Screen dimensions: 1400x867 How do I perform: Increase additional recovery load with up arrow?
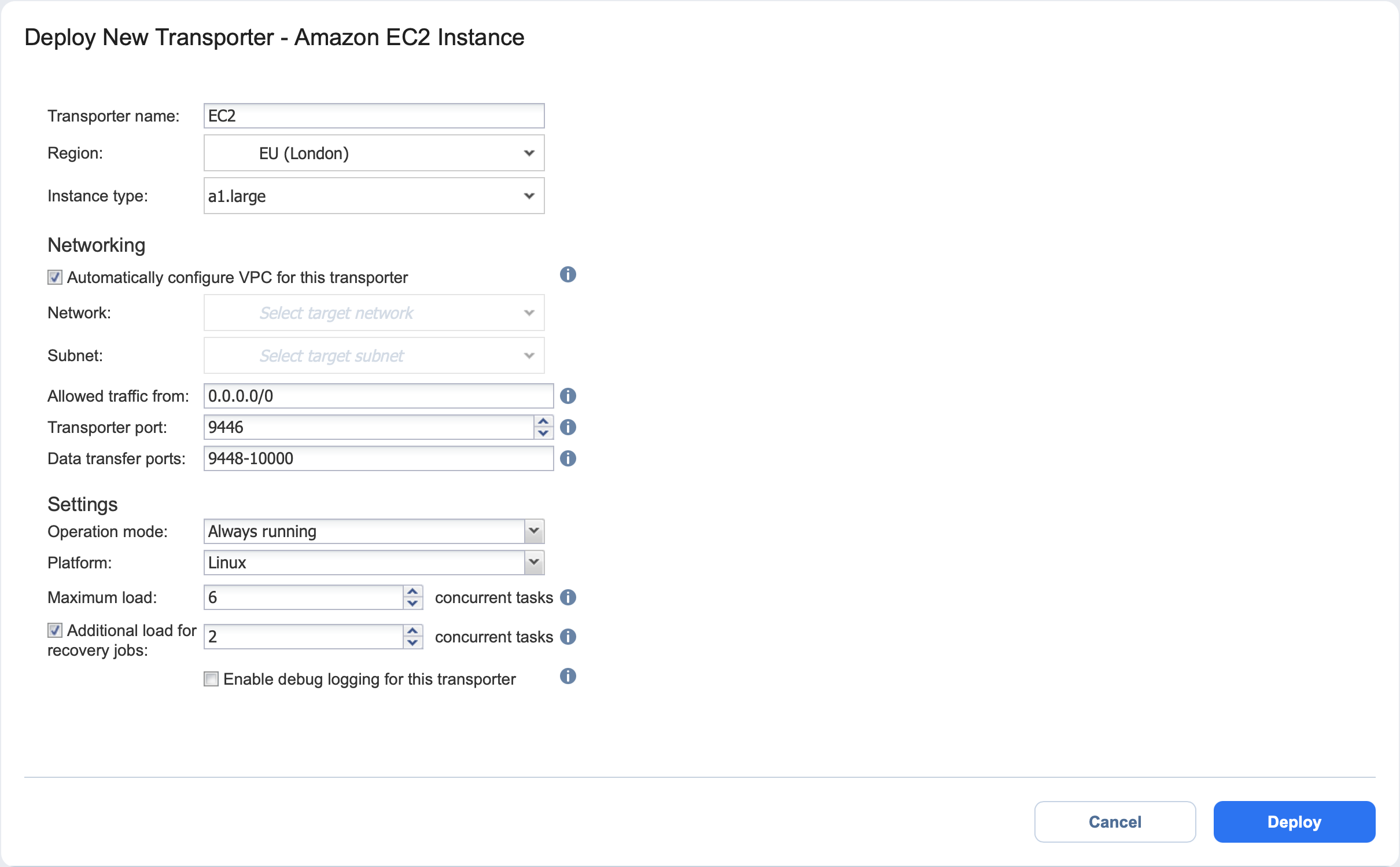412,631
